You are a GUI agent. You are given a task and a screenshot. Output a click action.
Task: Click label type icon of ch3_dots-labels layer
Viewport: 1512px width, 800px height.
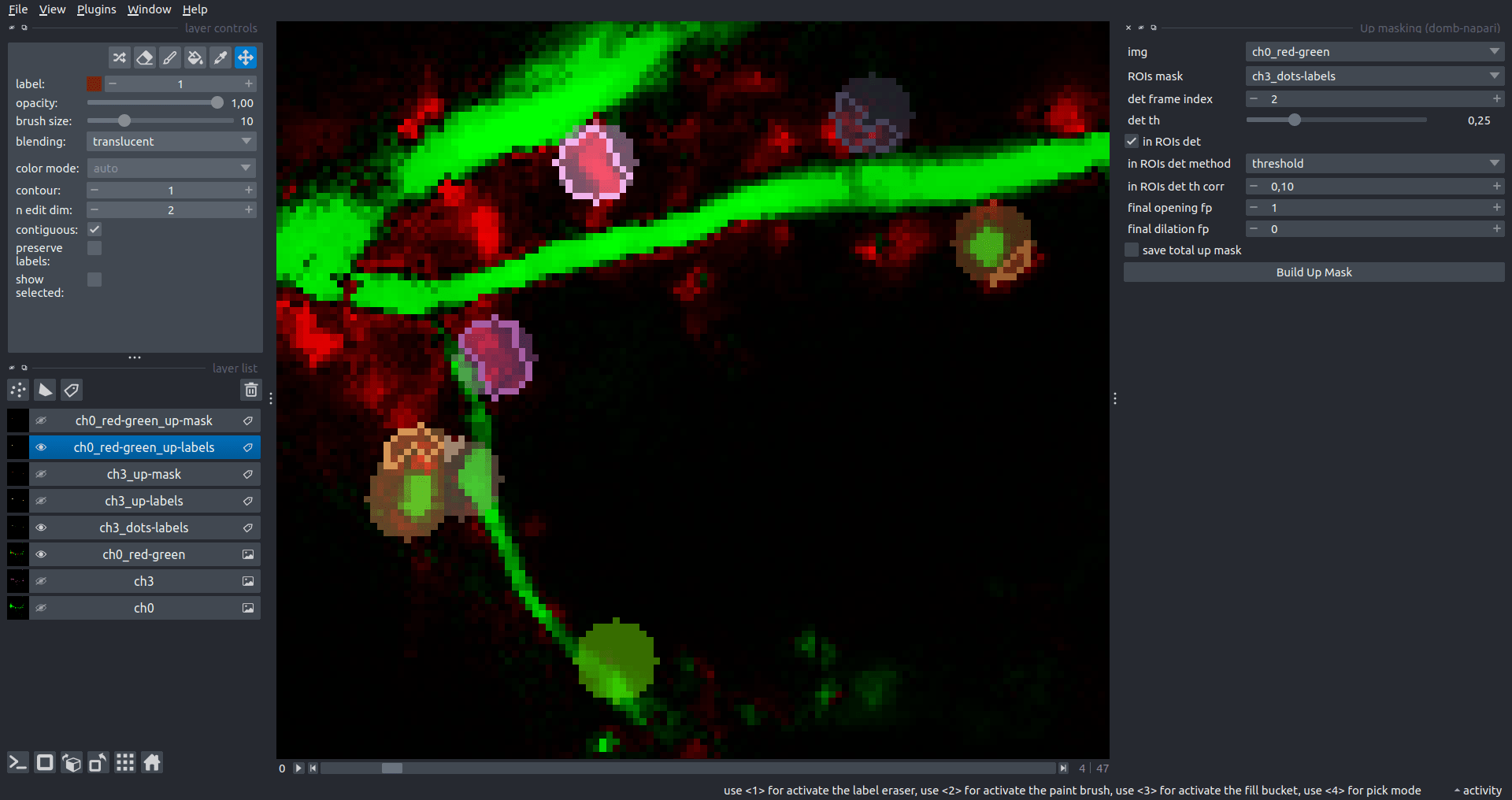point(248,528)
